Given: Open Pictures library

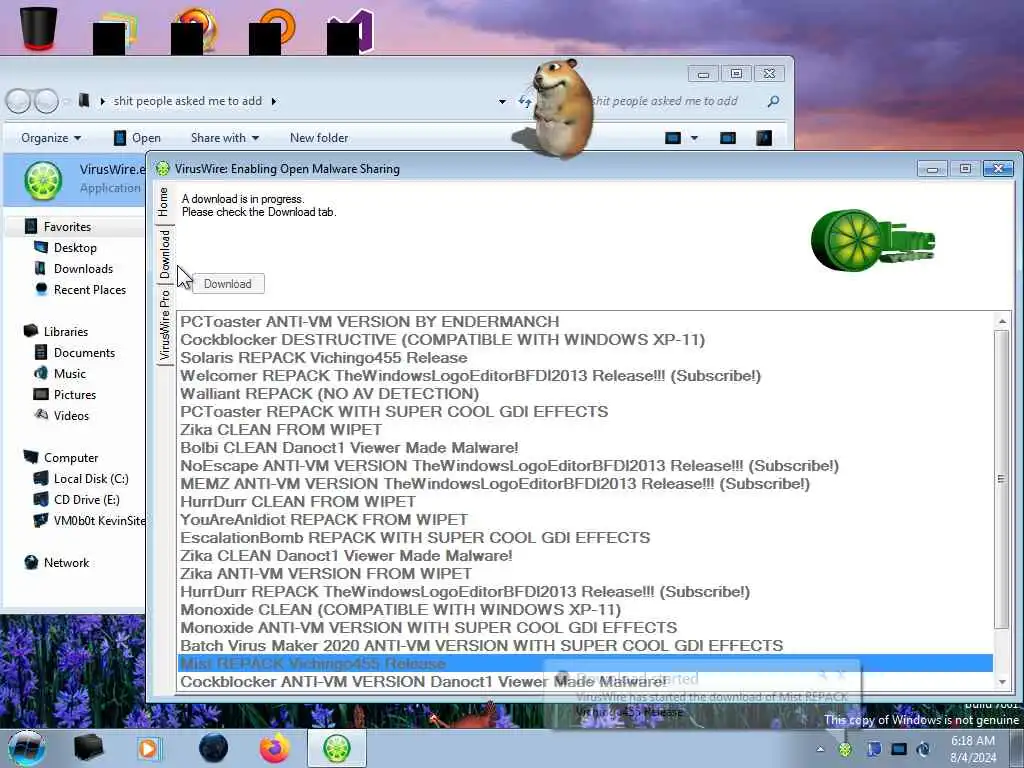Looking at the screenshot, I should [74, 394].
